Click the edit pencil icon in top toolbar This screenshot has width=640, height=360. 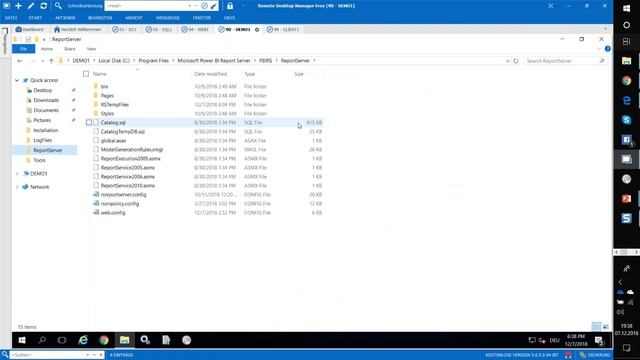31,6
